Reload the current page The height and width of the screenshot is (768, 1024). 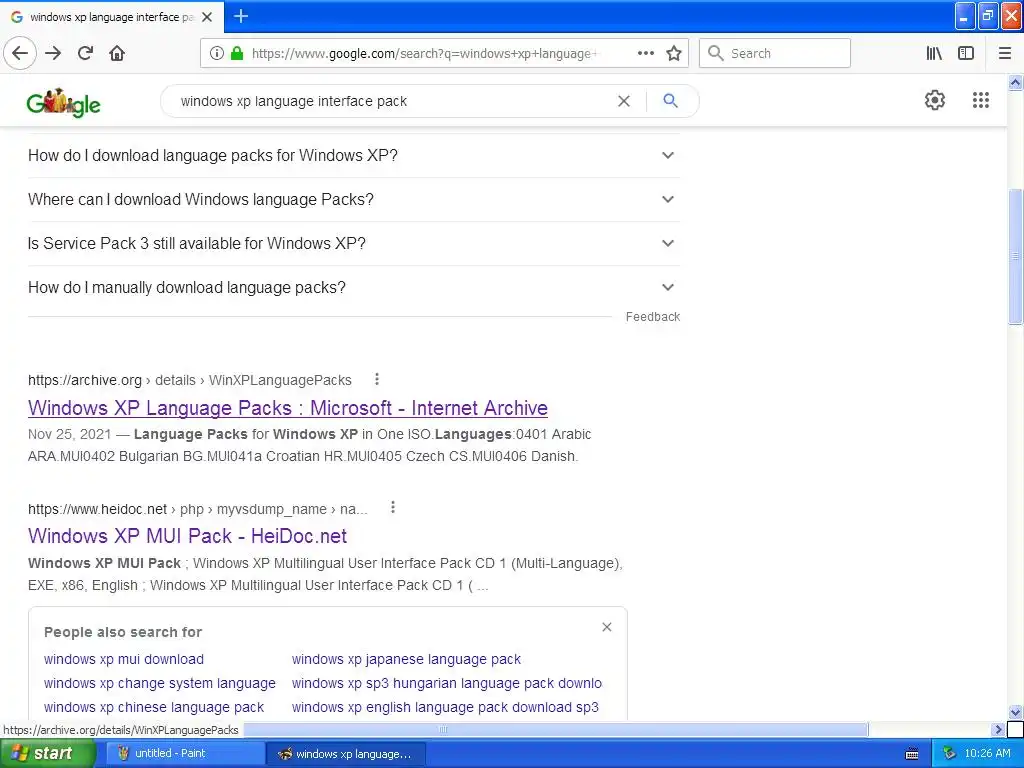(85, 53)
